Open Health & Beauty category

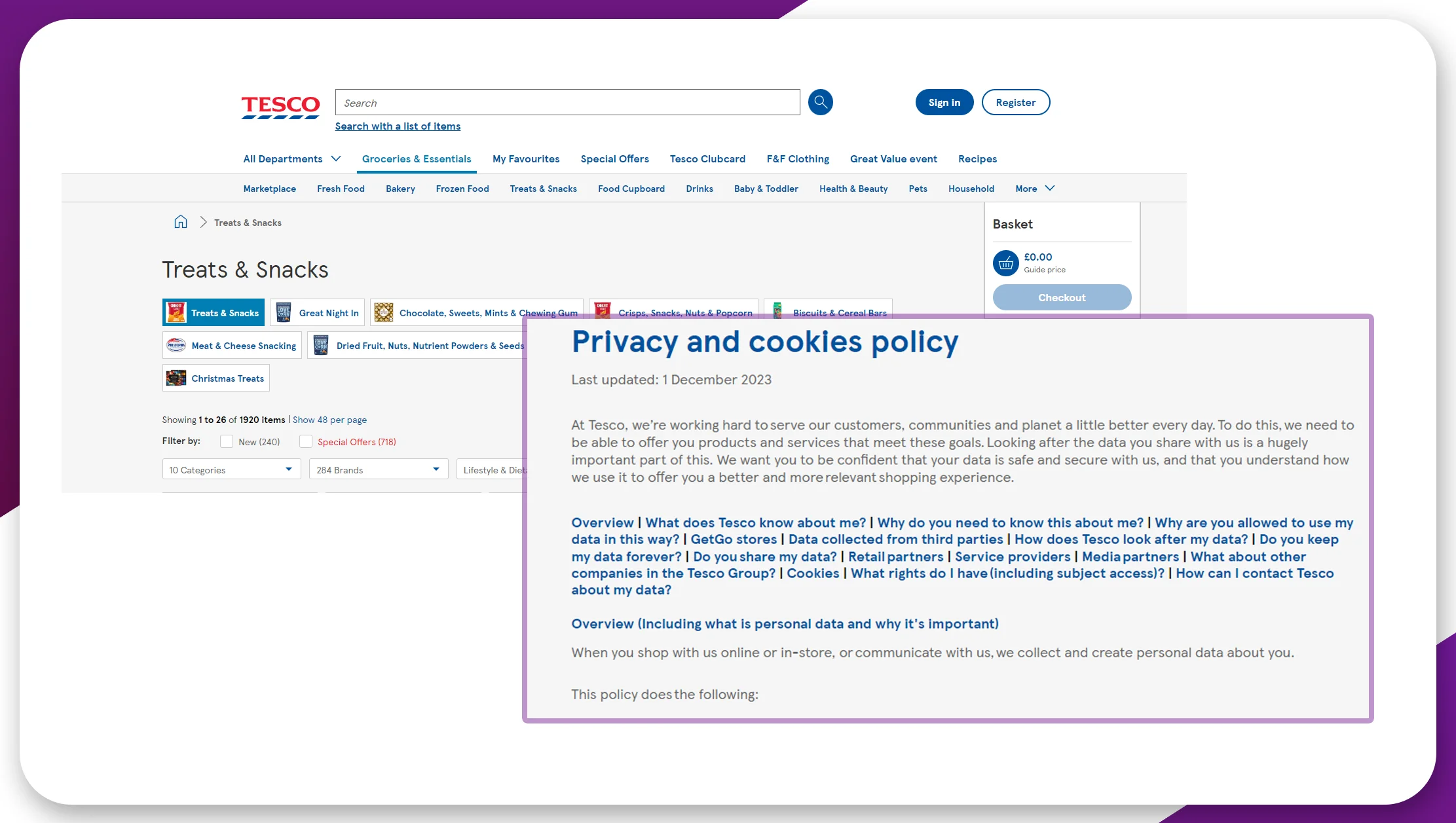853,189
